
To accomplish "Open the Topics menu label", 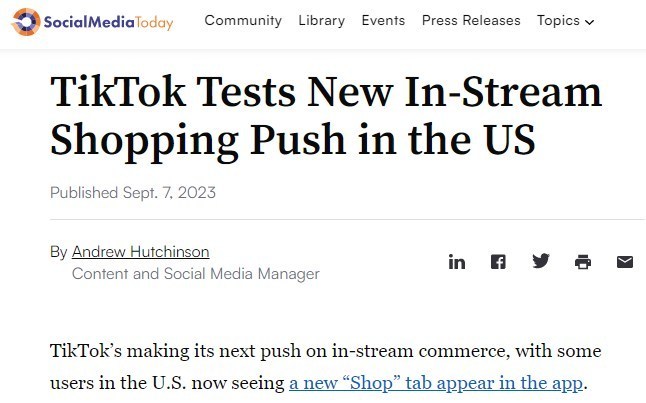I will [x=558, y=21].
